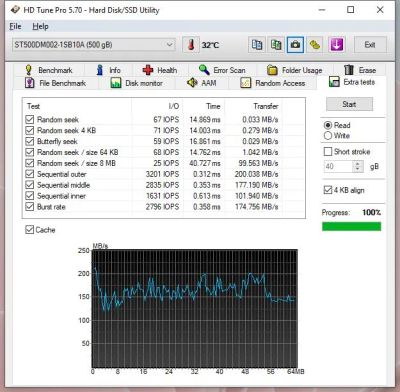400x392 pixels.
Task: Enable the Short stroke checkbox
Action: pos(328,152)
